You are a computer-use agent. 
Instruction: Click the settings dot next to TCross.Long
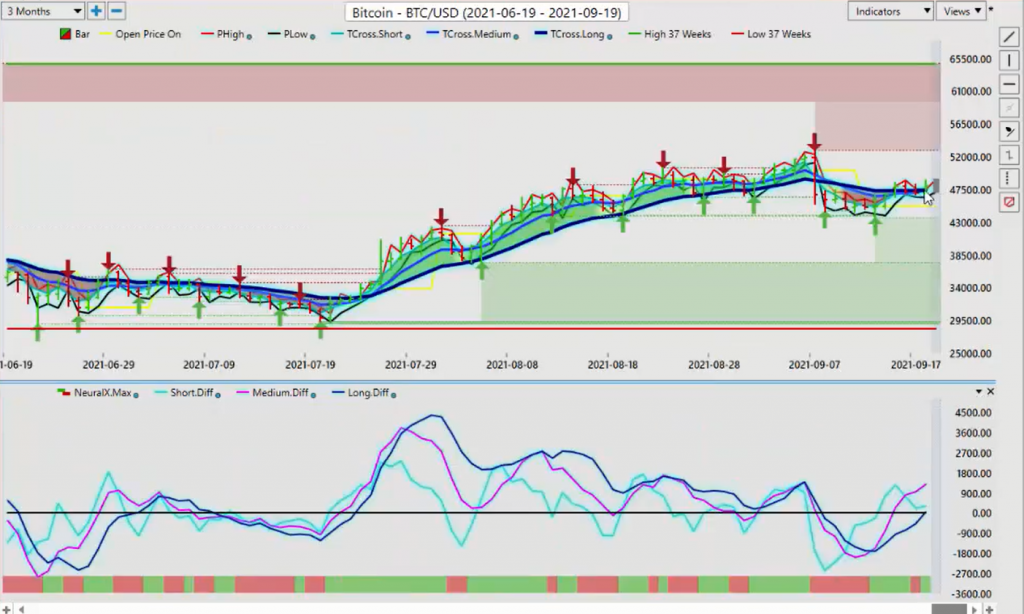[609, 37]
